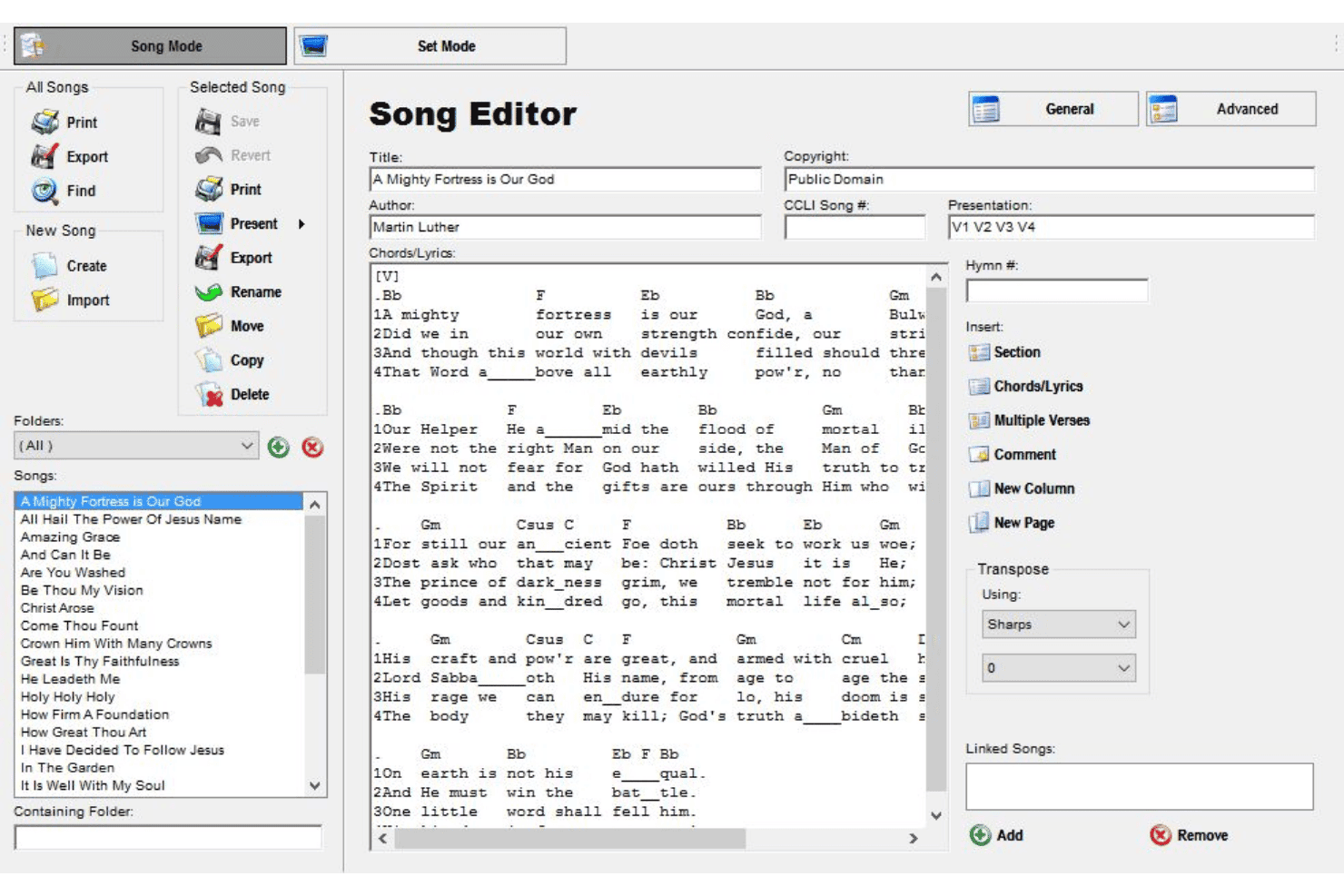This screenshot has height=896, width=1344.
Task: Click the Copyright field
Action: [x=1049, y=180]
